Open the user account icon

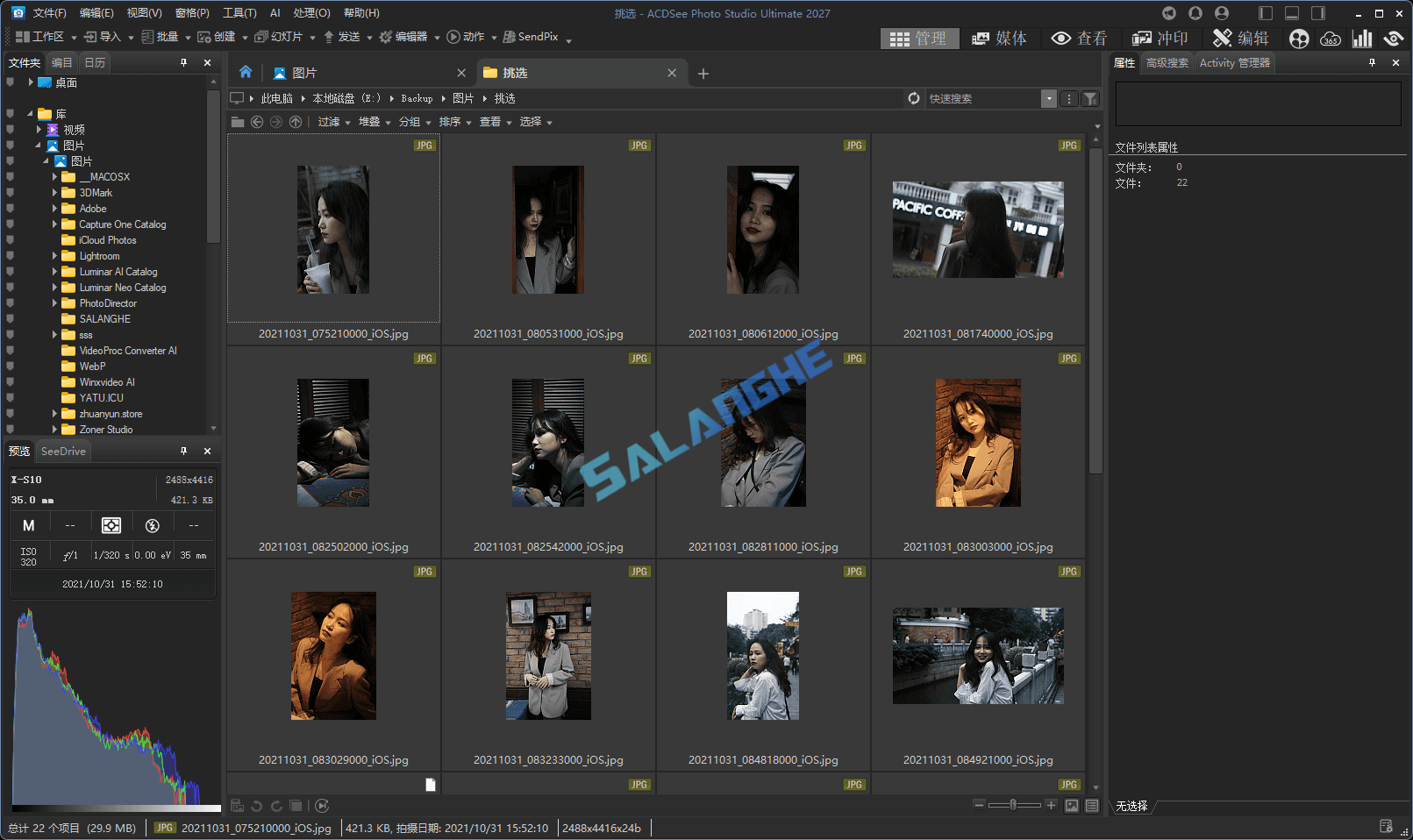point(1222,13)
